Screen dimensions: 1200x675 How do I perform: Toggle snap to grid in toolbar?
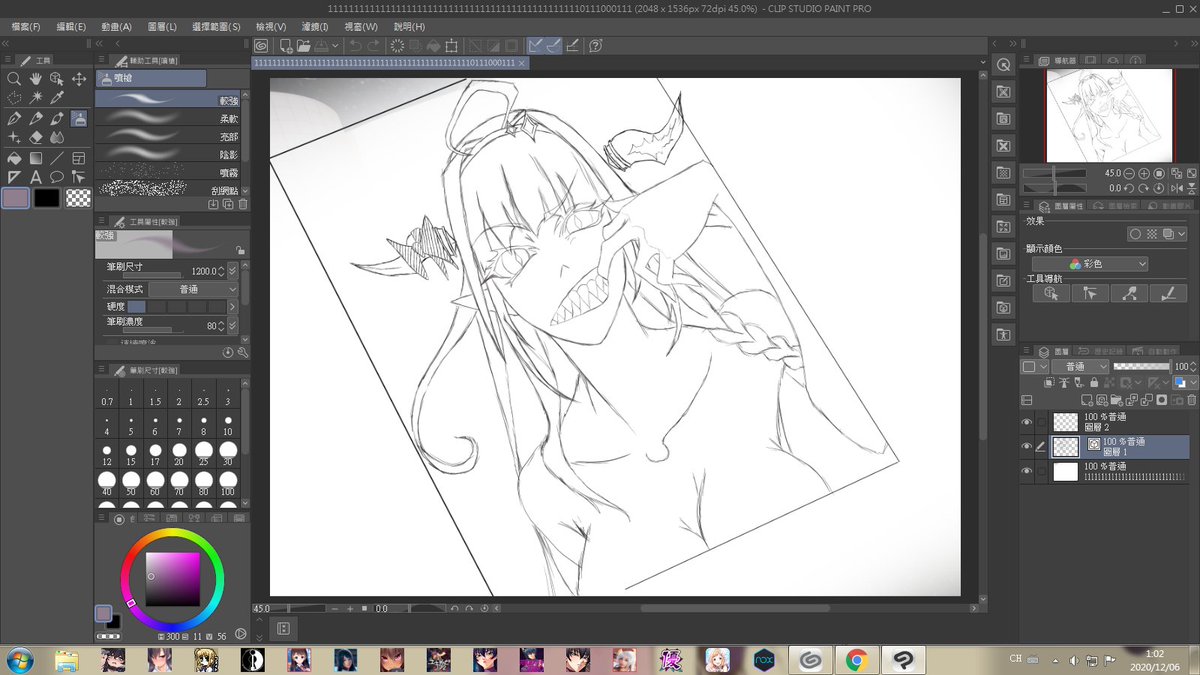(x=572, y=45)
